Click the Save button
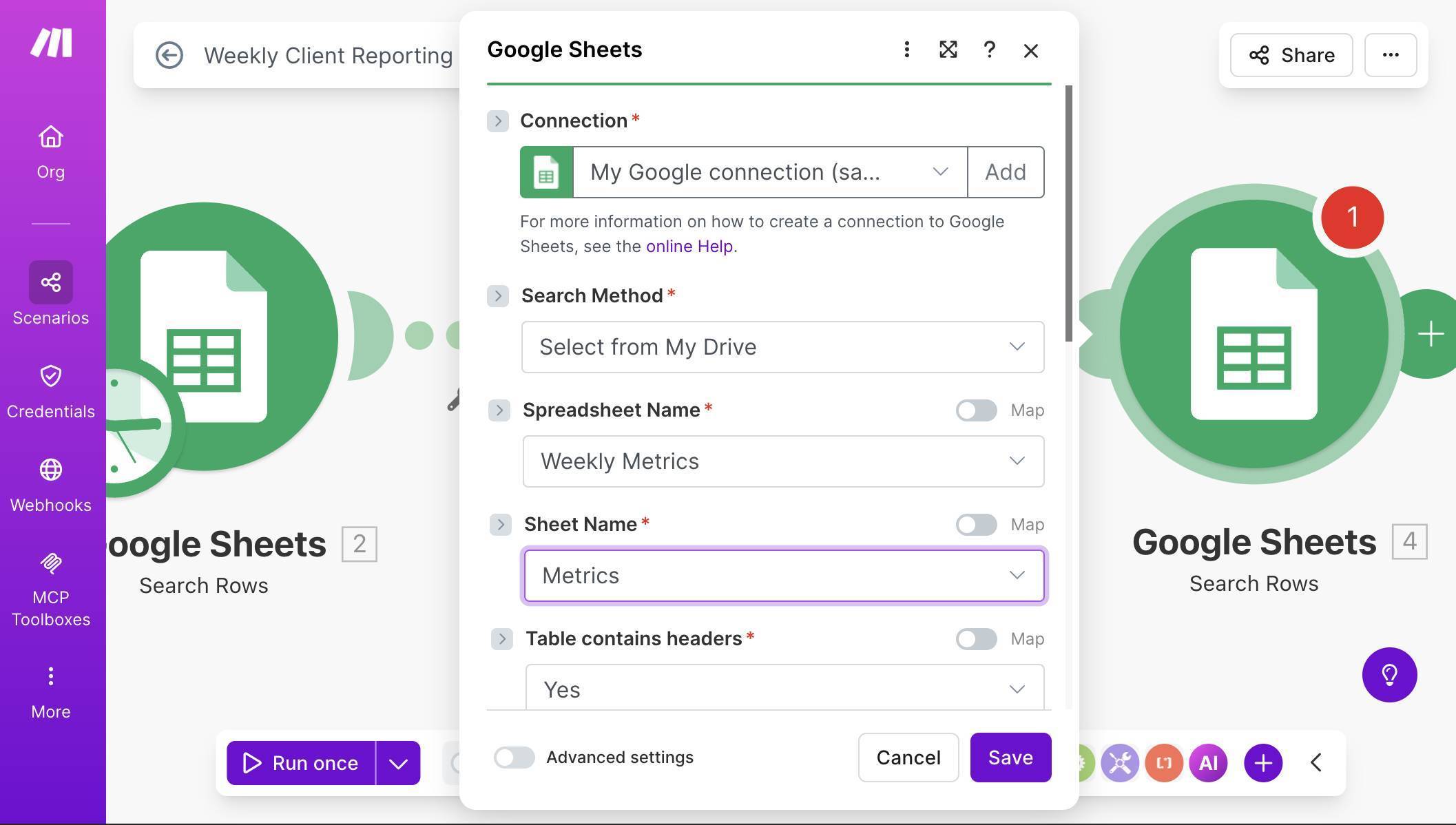1456x825 pixels. (1010, 758)
